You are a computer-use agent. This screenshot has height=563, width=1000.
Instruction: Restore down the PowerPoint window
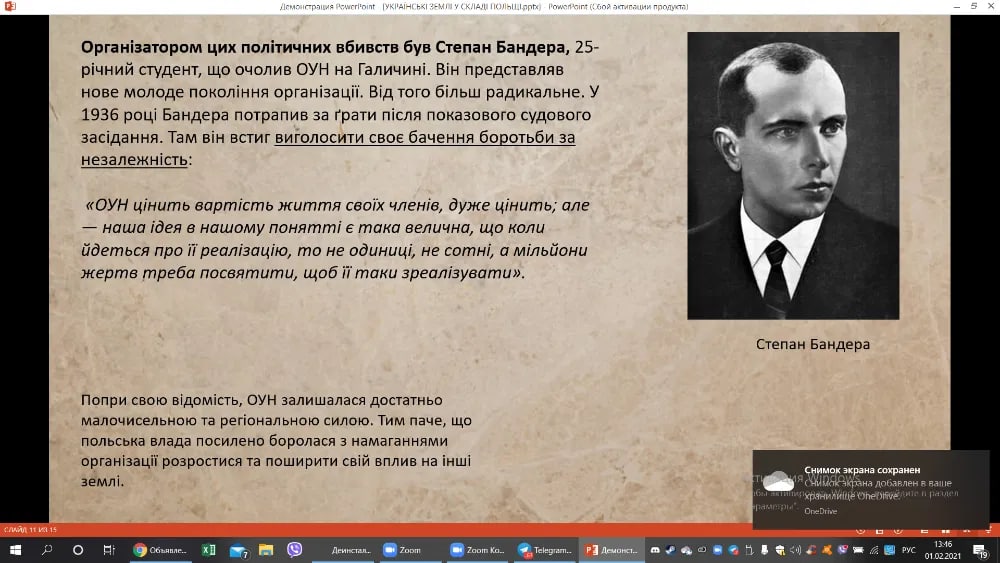[x=973, y=6]
